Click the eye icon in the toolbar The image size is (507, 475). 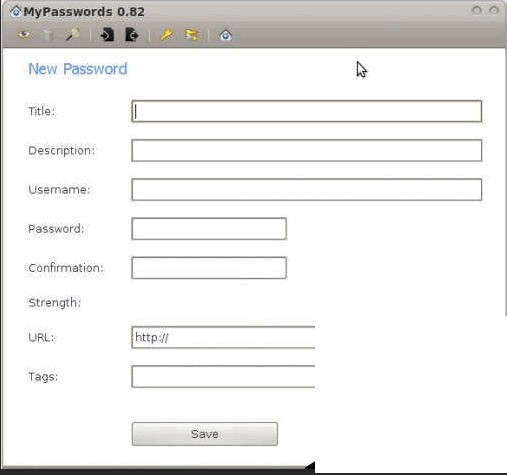[x=25, y=35]
